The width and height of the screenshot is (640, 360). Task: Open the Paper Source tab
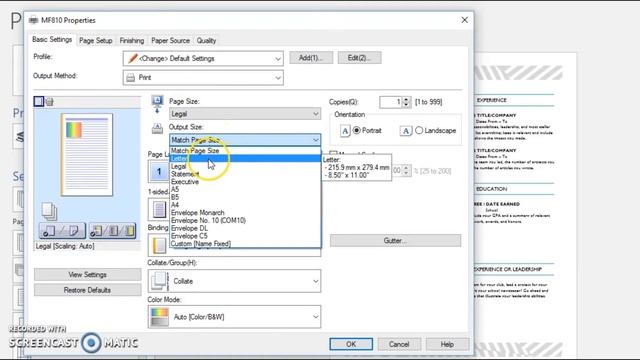tap(170, 40)
